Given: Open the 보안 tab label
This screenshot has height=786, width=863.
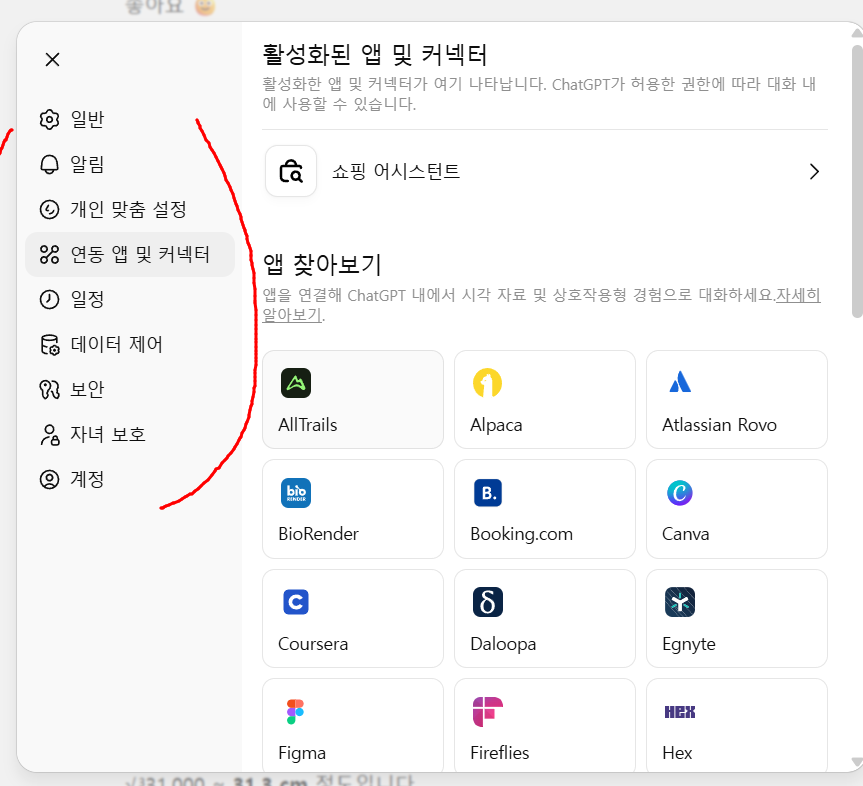Looking at the screenshot, I should point(87,390).
